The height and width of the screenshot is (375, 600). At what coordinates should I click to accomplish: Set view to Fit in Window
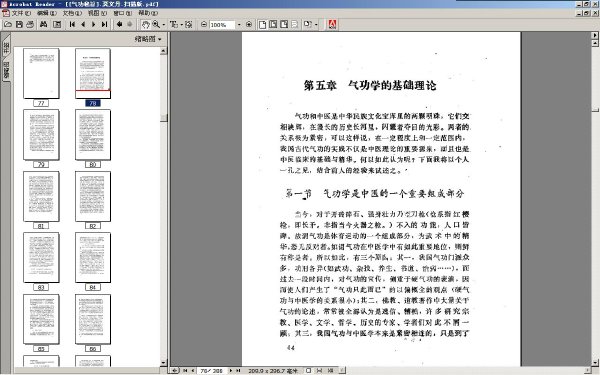273,24
